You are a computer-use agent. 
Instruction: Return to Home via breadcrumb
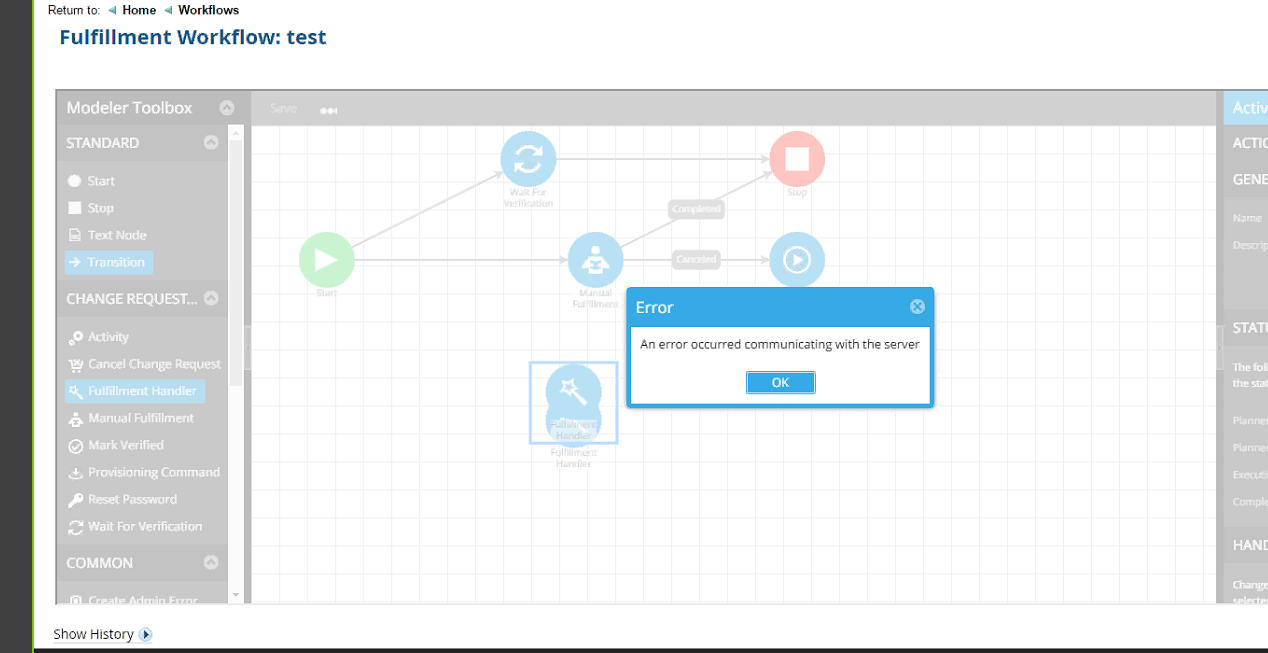(x=138, y=10)
